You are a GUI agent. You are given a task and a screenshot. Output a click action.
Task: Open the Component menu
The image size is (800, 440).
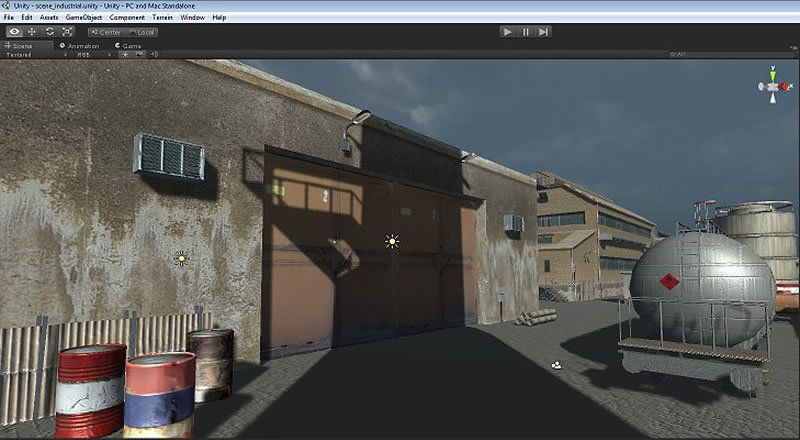point(127,17)
